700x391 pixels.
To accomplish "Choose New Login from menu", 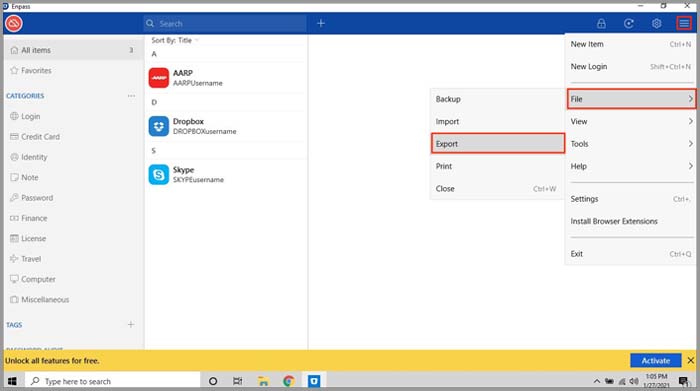I will [631, 67].
